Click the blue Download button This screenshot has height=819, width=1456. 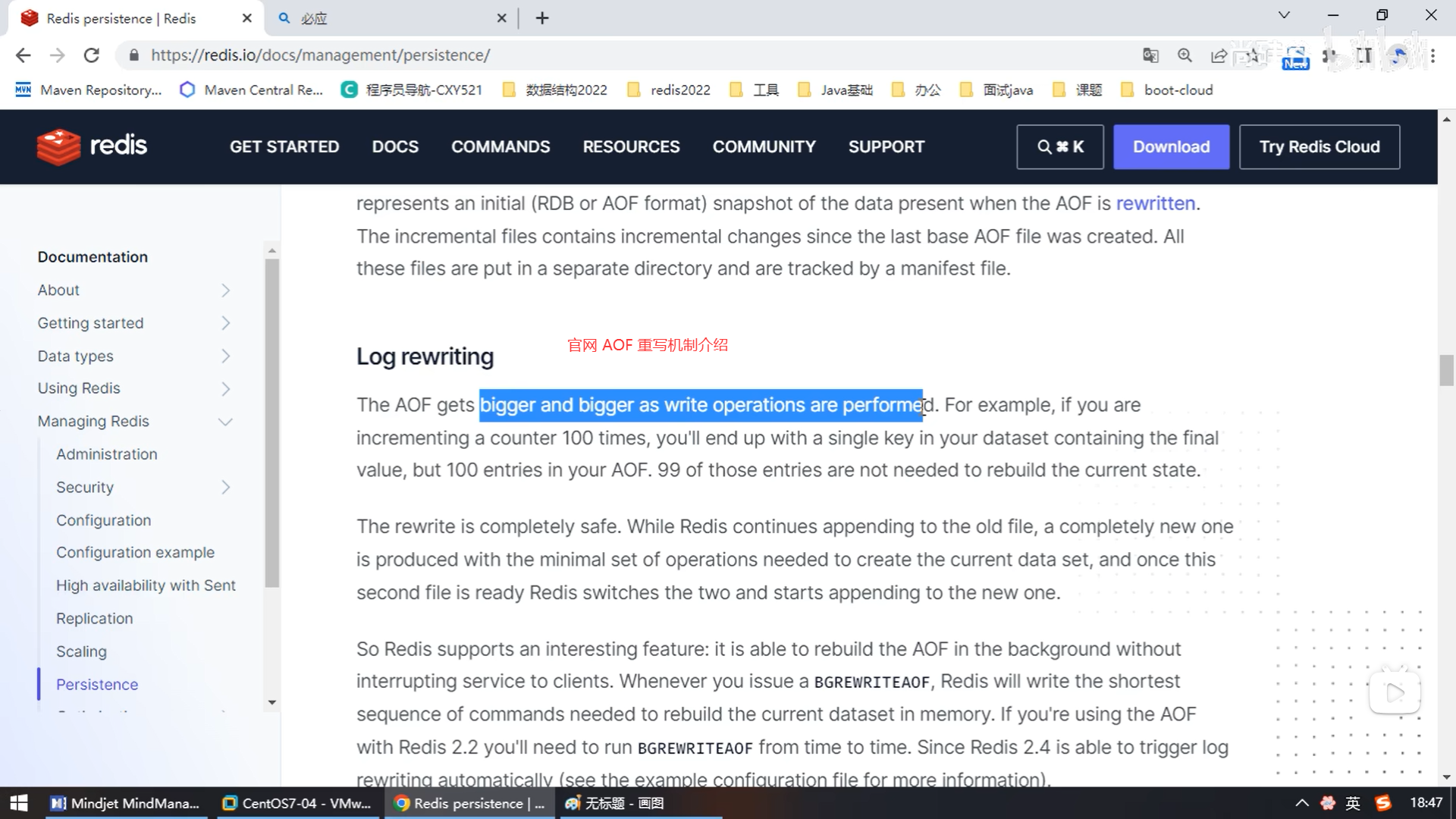tap(1171, 146)
